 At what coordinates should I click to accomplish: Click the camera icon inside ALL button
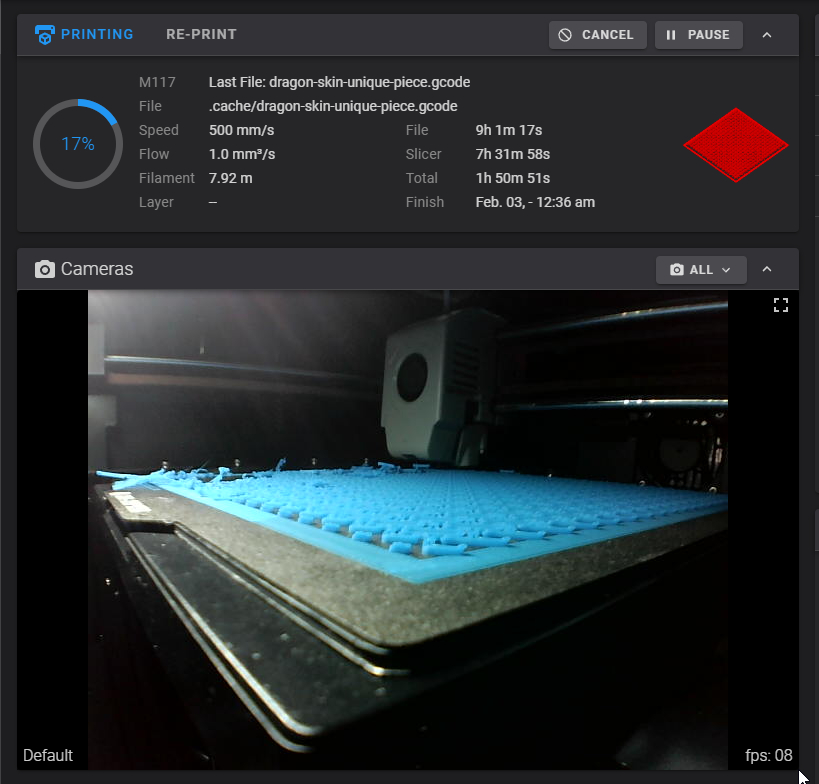(x=677, y=270)
